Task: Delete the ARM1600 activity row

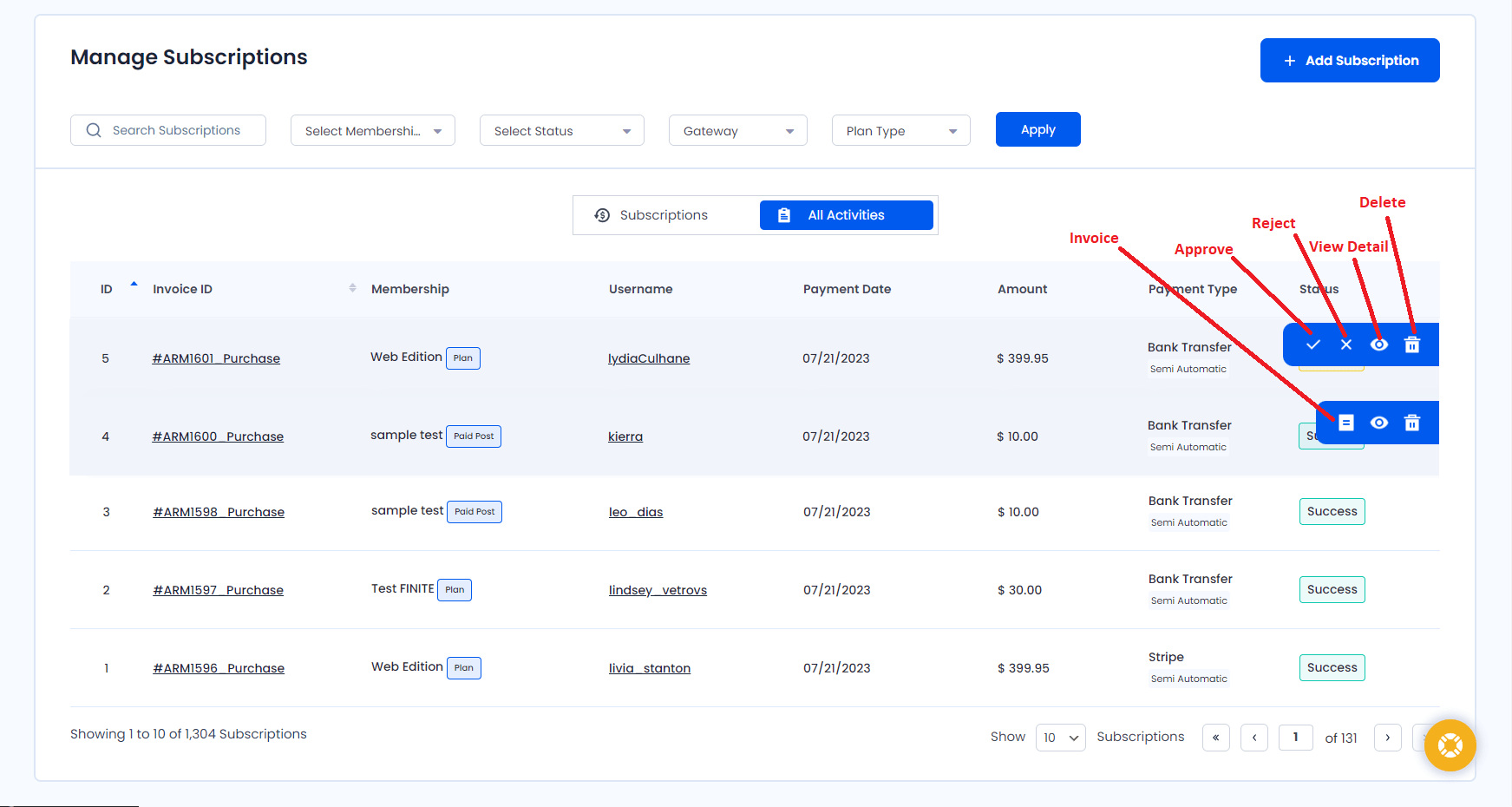Action: 1411,423
